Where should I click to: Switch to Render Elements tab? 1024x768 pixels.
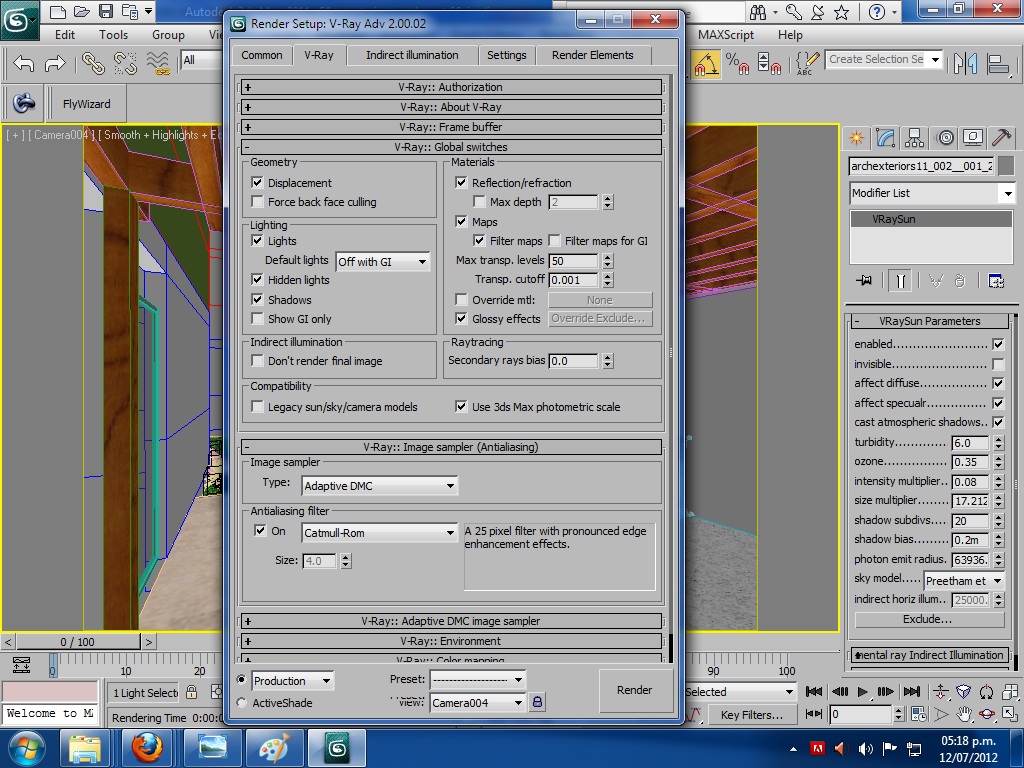pyautogui.click(x=592, y=55)
